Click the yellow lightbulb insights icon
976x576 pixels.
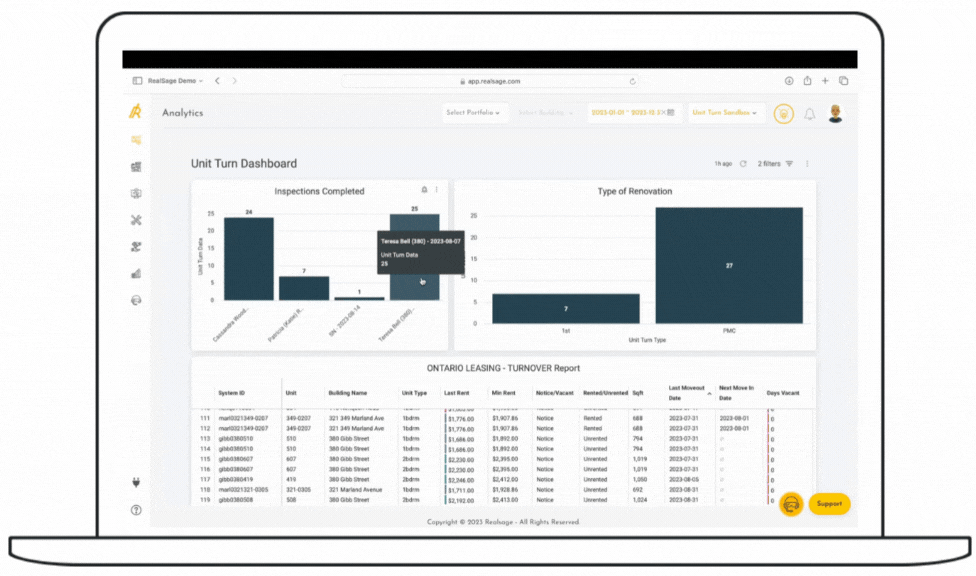click(783, 114)
